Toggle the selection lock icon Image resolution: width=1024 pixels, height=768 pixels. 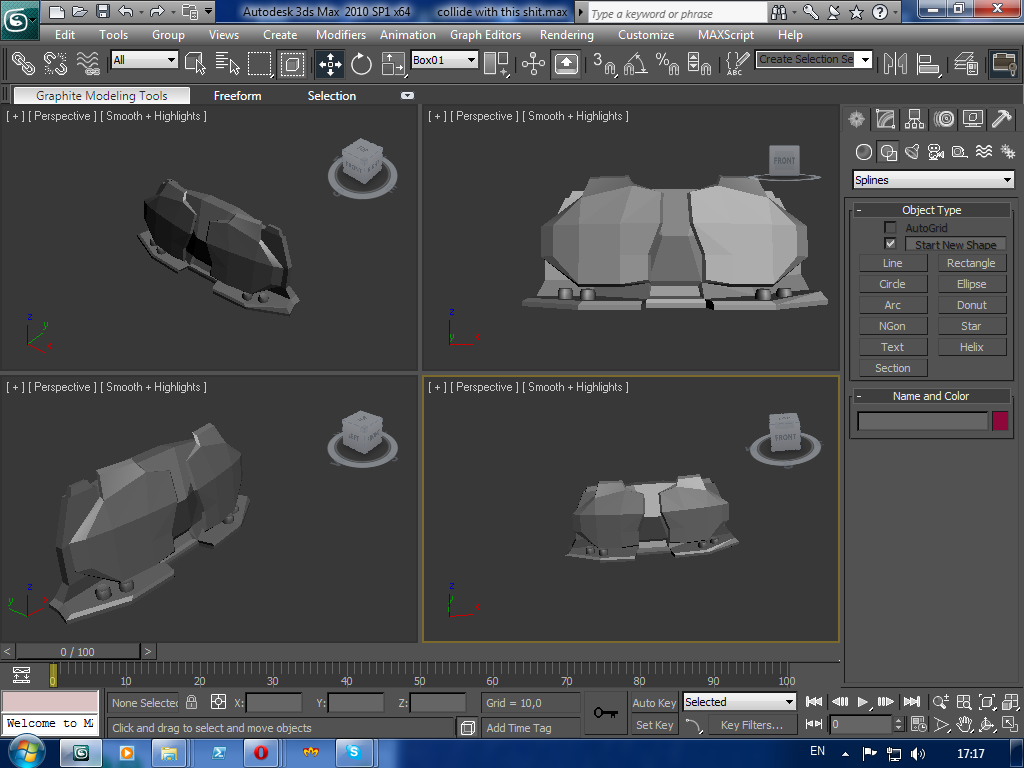point(192,702)
